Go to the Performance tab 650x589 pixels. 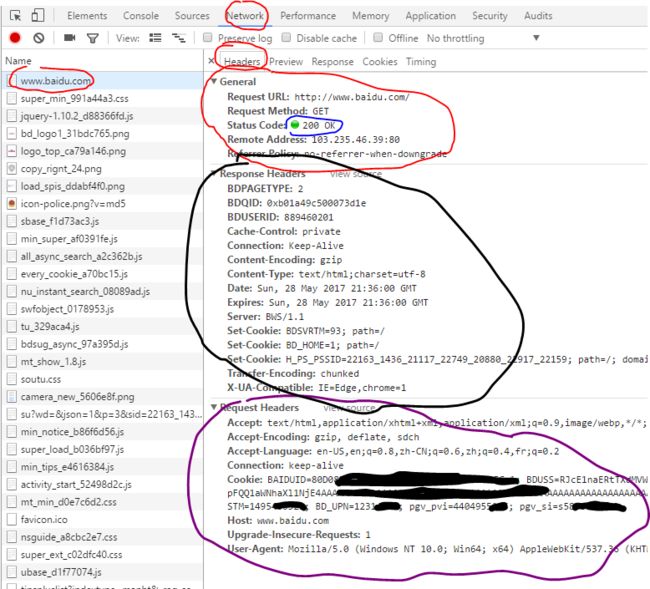[308, 16]
